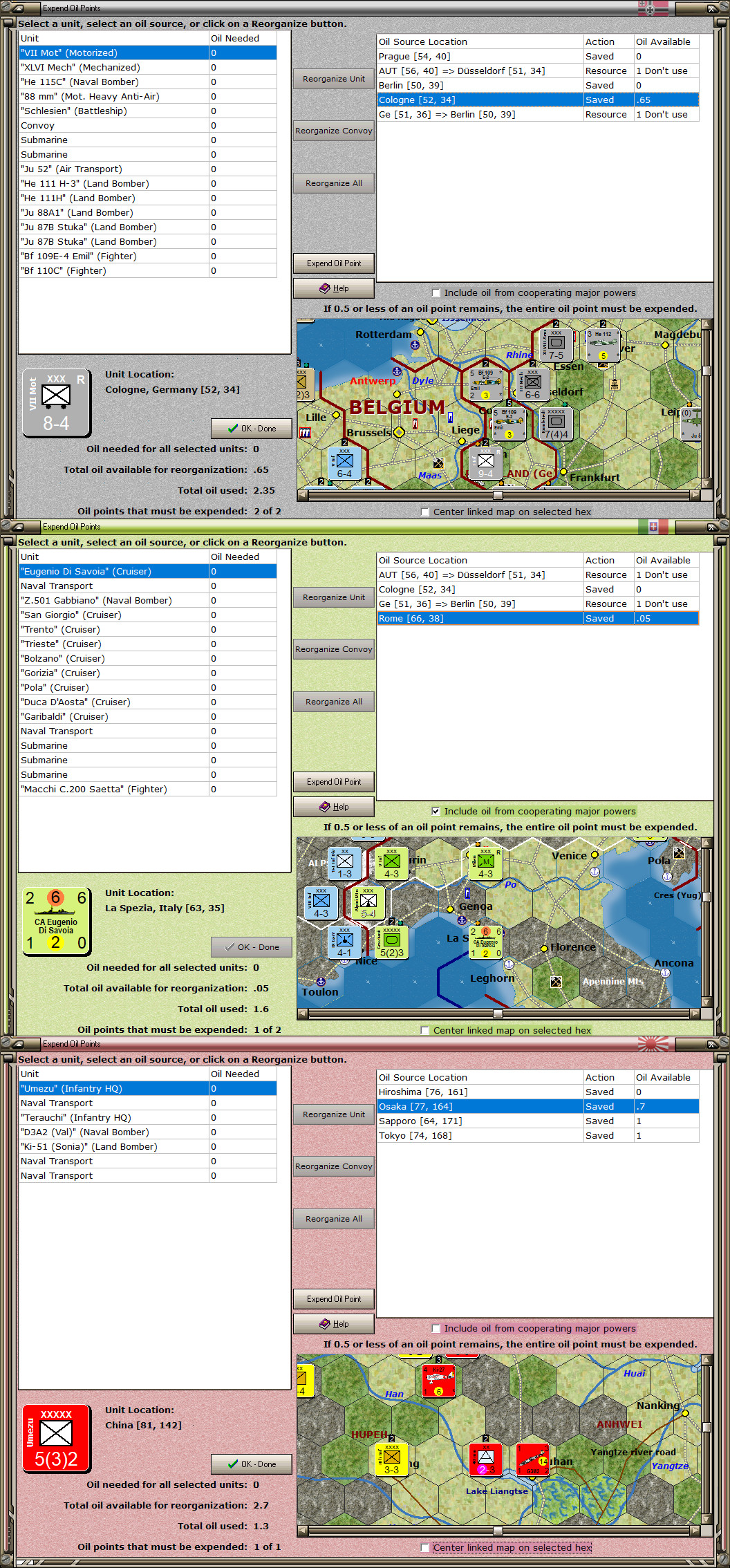Check Center linked map in Italian window
The image size is (730, 1568).
click(x=425, y=1031)
